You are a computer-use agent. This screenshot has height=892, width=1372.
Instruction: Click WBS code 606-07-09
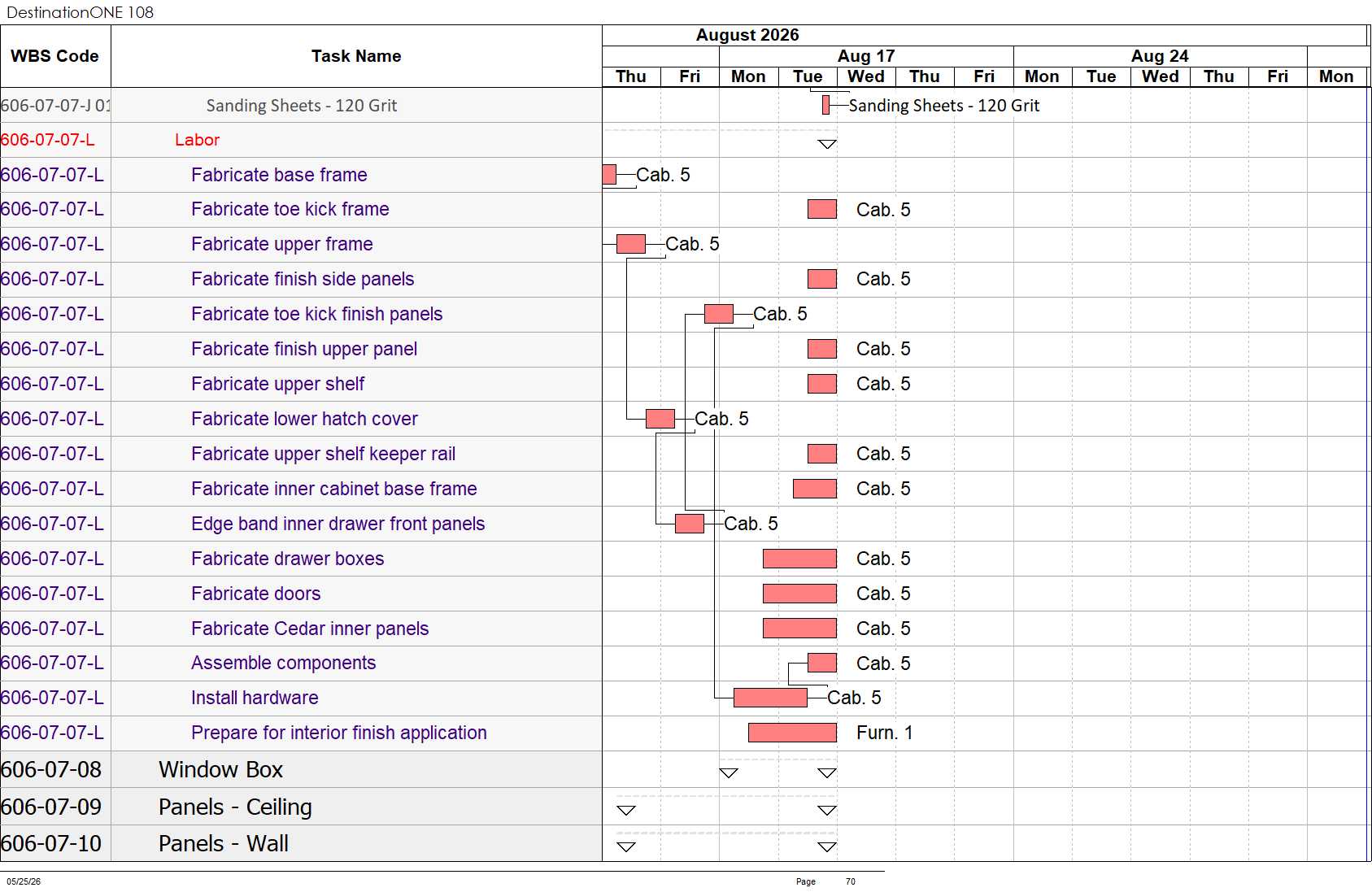tap(51, 807)
